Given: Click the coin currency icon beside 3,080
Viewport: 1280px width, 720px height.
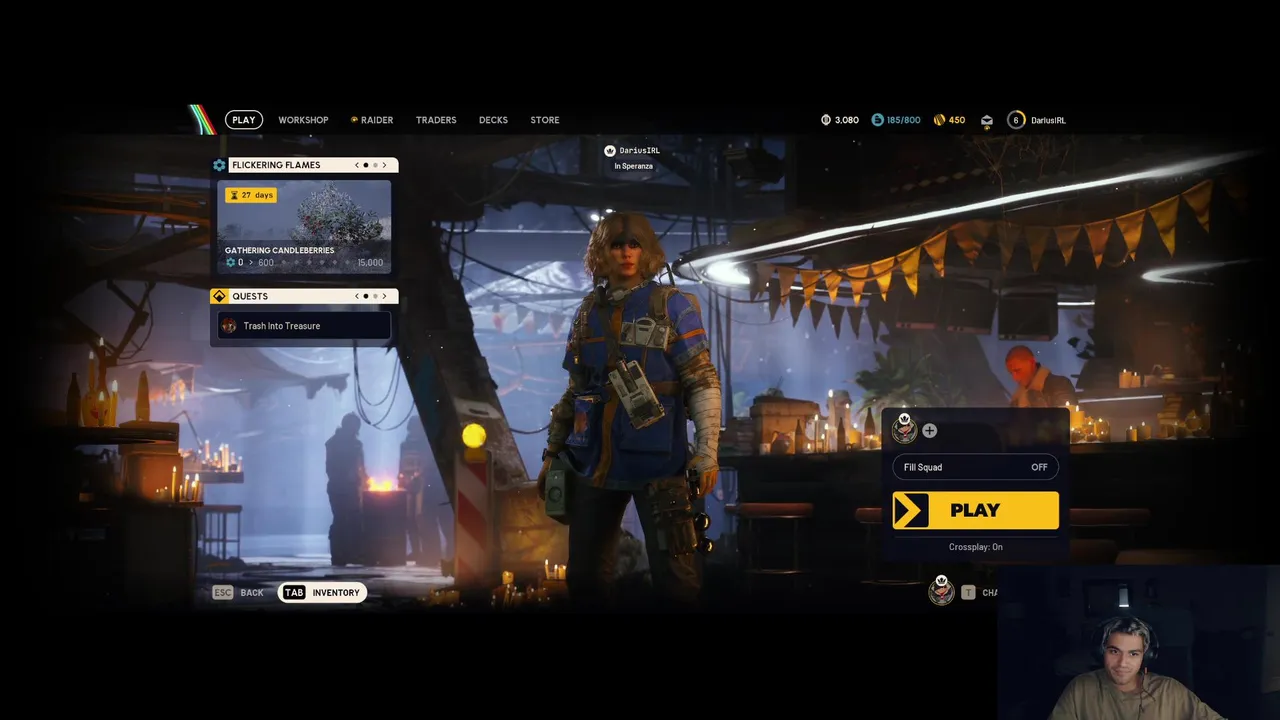Looking at the screenshot, I should 826,120.
